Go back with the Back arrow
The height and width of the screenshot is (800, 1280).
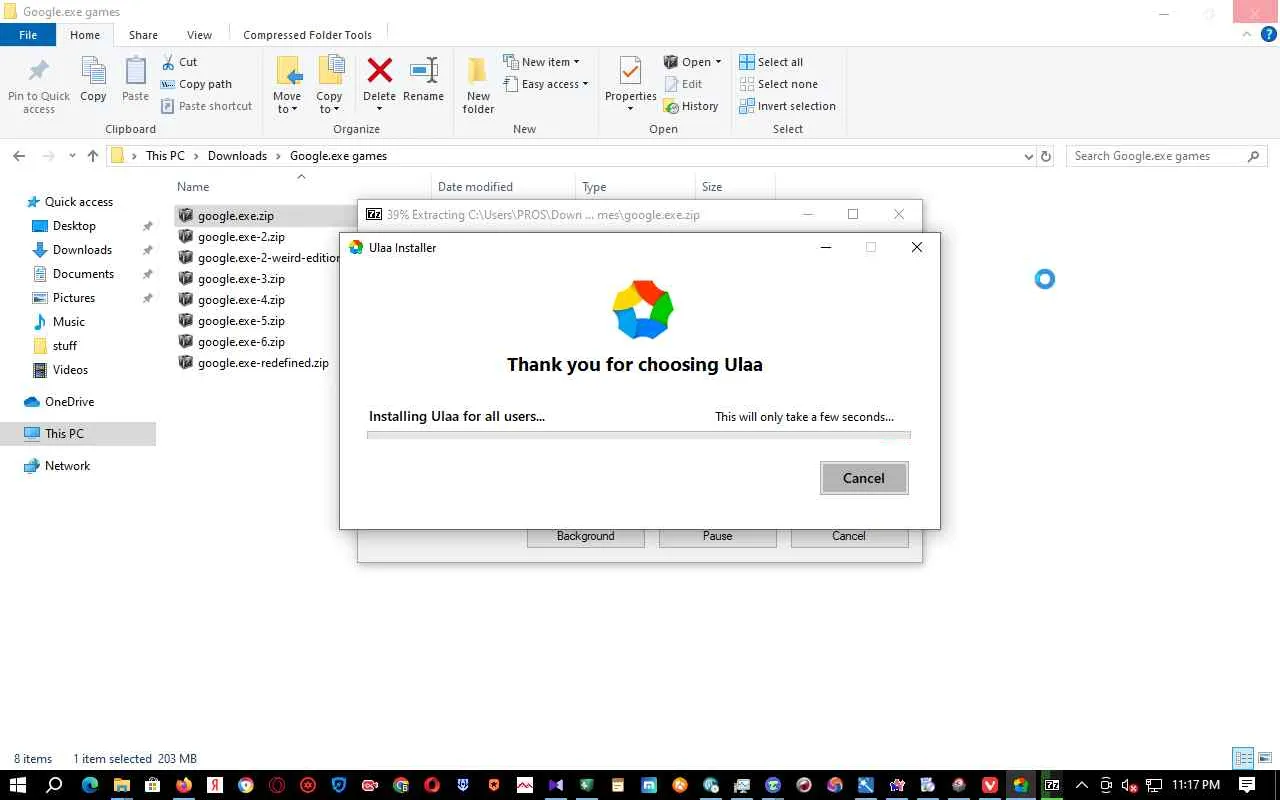click(19, 156)
